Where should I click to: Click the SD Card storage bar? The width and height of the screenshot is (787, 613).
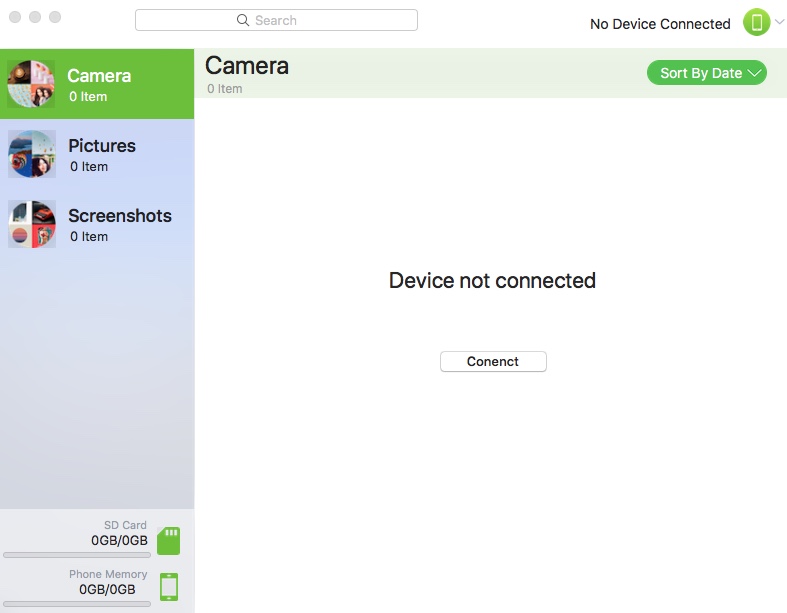click(77, 555)
